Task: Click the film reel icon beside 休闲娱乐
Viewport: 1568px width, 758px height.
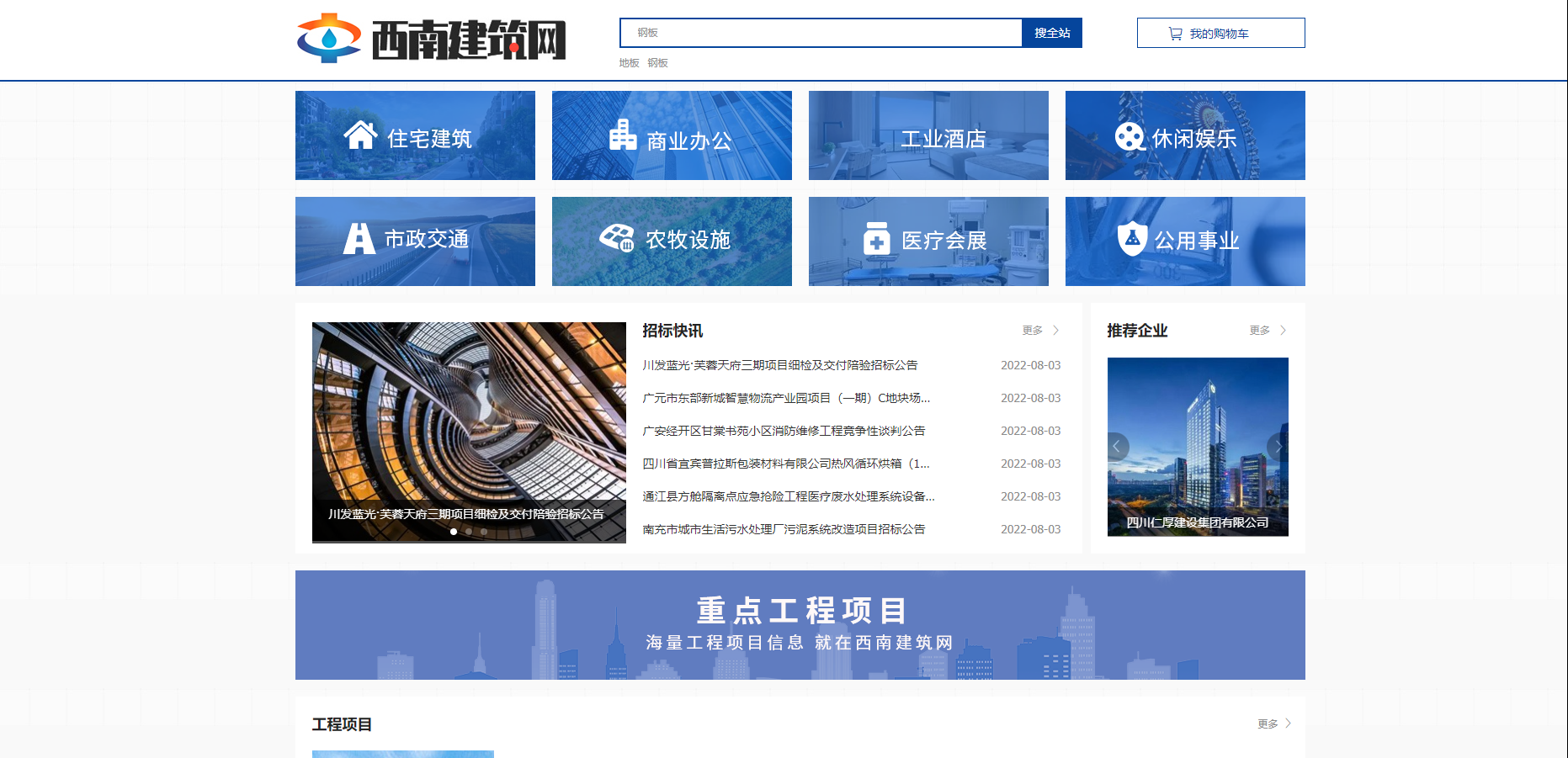Action: pos(1129,136)
